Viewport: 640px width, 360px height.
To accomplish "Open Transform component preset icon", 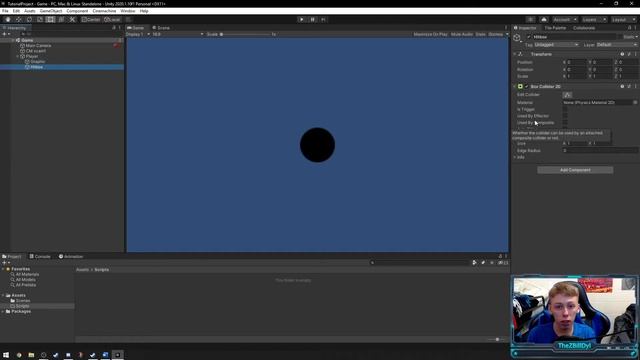I will 629,54.
